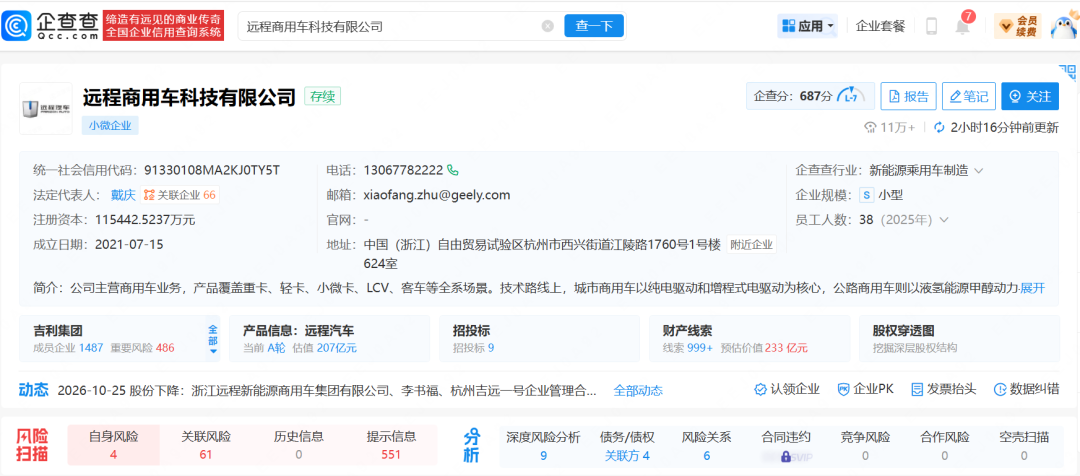Expand the 员工人数 year dropdown

coord(944,220)
